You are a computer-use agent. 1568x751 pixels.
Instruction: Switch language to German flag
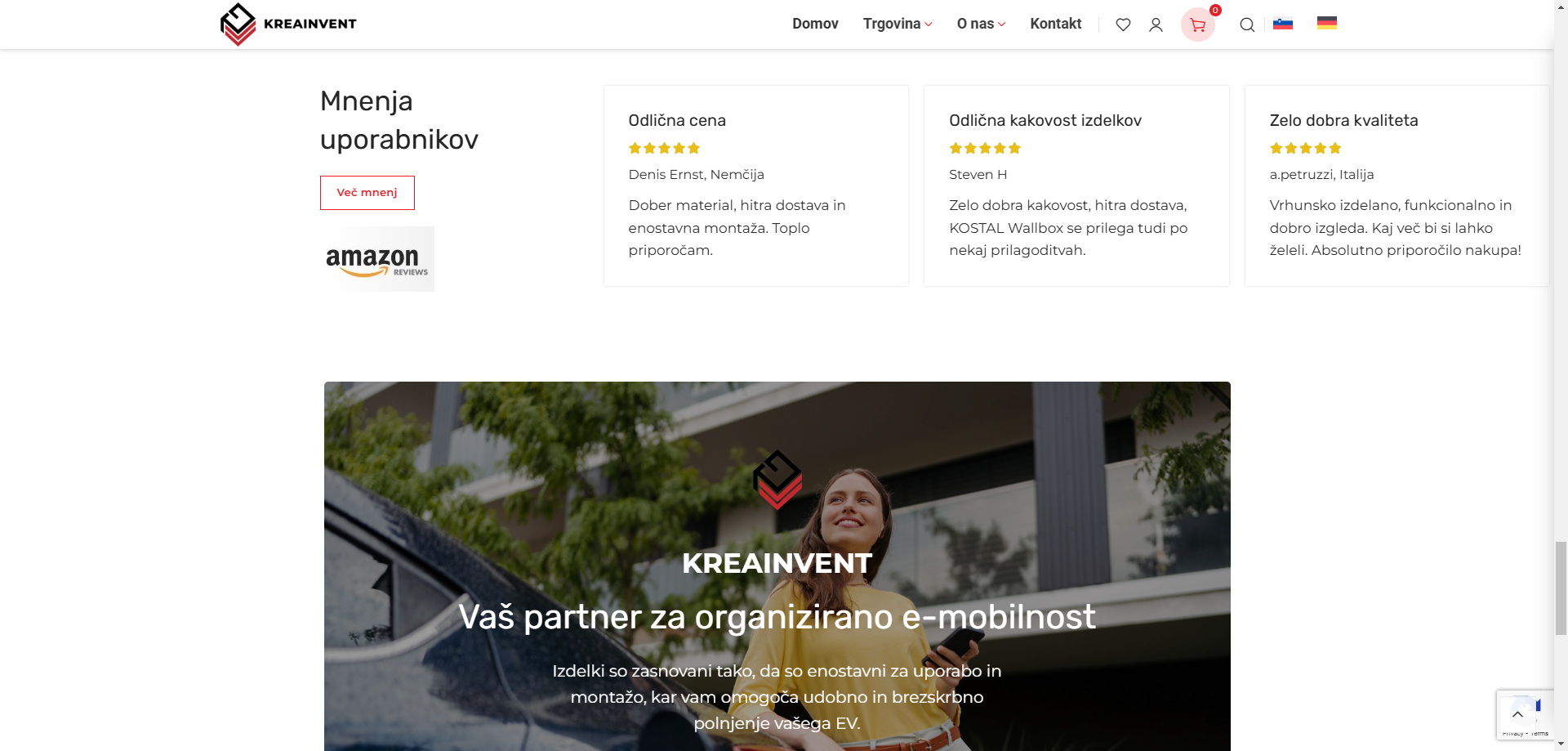[1327, 23]
